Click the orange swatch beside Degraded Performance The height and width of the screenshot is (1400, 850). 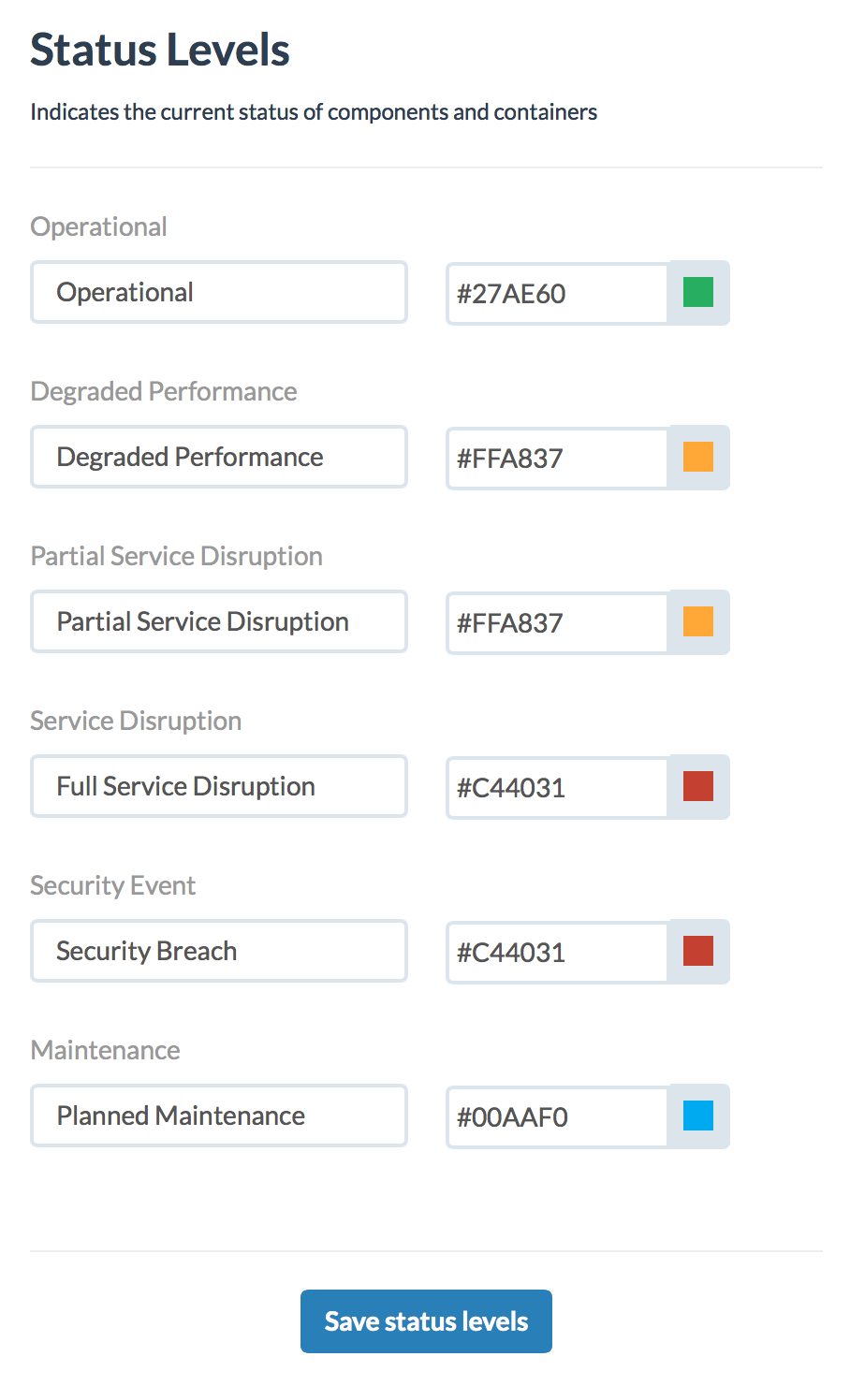point(697,458)
